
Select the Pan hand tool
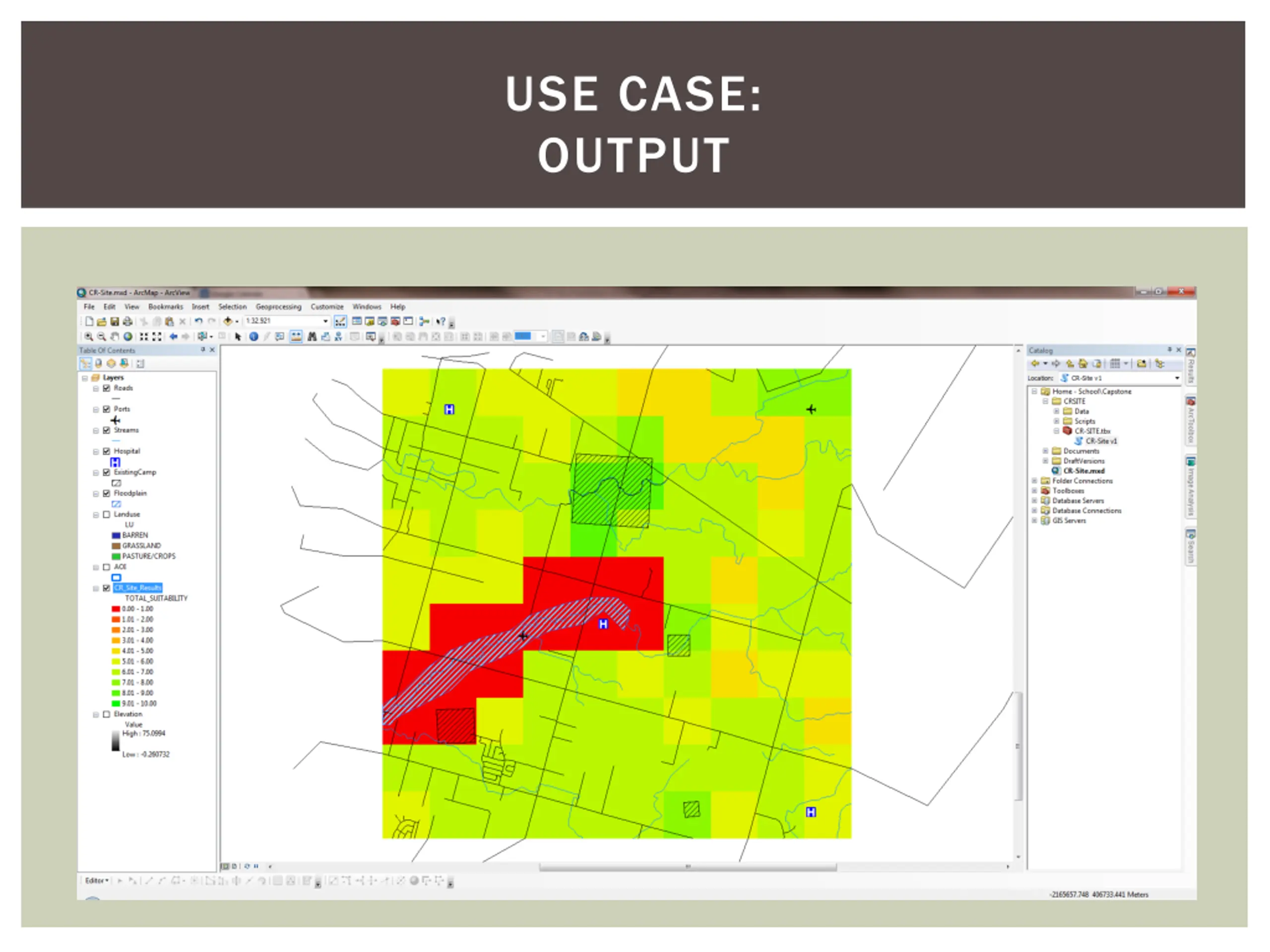coord(114,336)
